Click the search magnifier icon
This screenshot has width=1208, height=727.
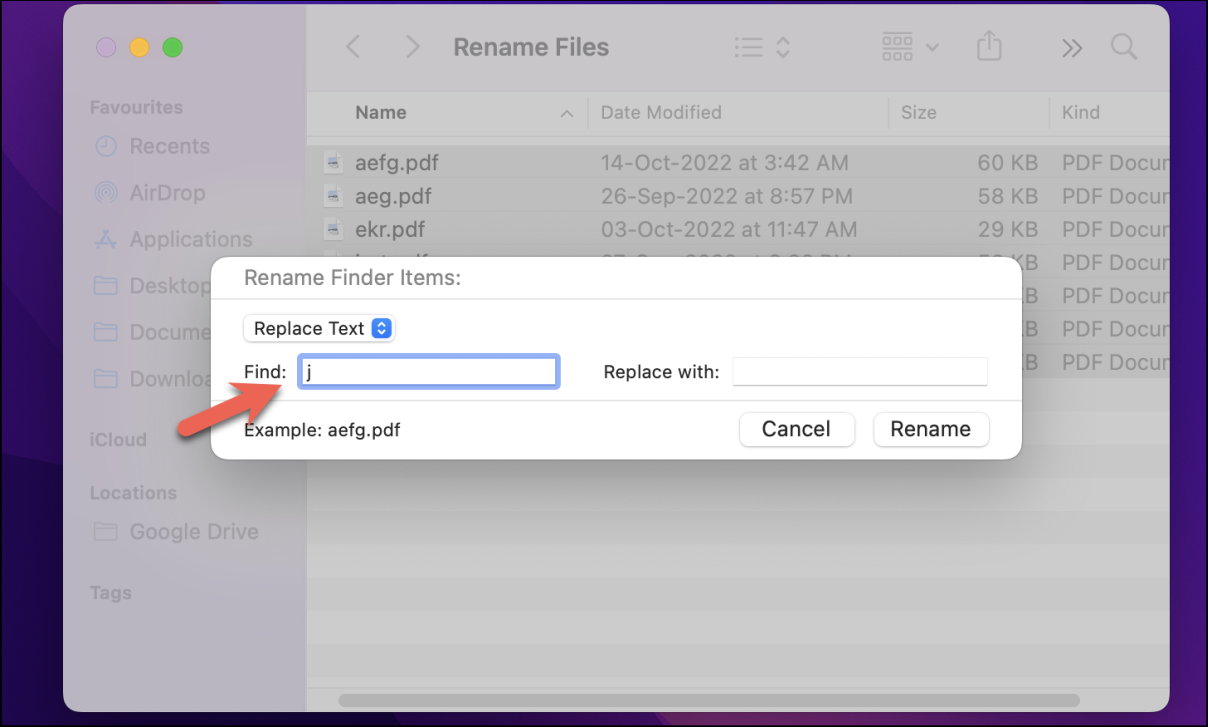tap(1124, 47)
